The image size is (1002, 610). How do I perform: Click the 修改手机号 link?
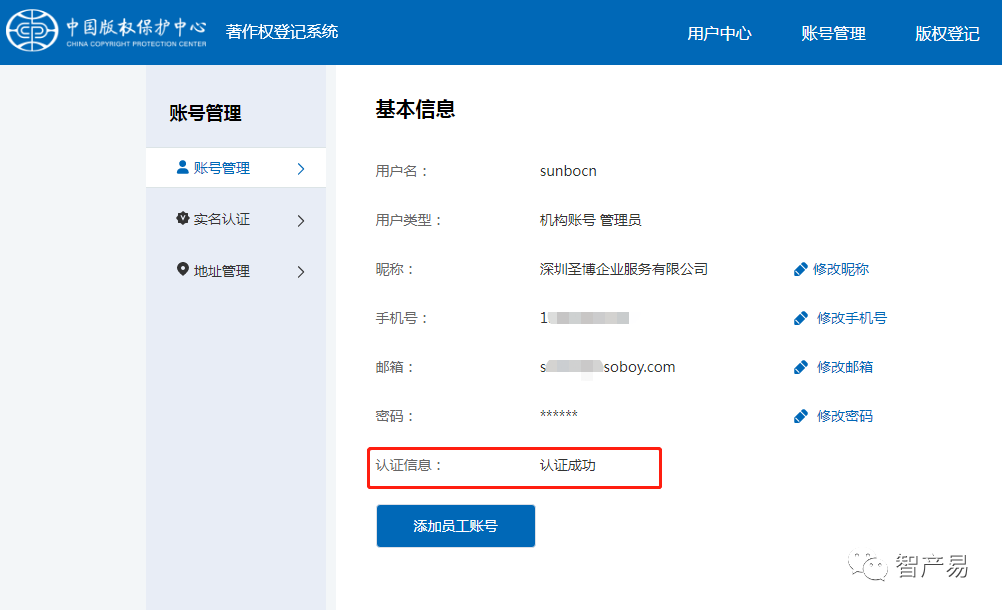852,318
